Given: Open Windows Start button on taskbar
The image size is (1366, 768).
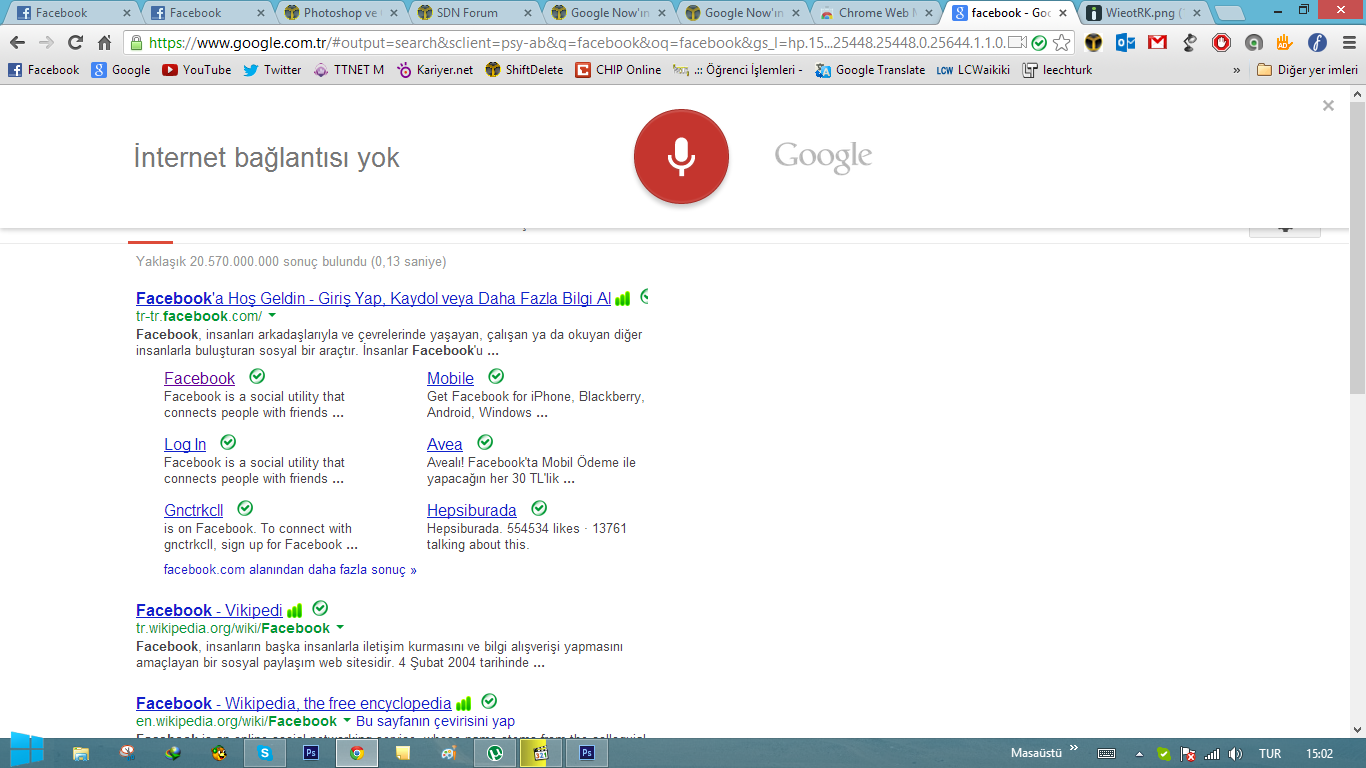Looking at the screenshot, I should (27, 751).
